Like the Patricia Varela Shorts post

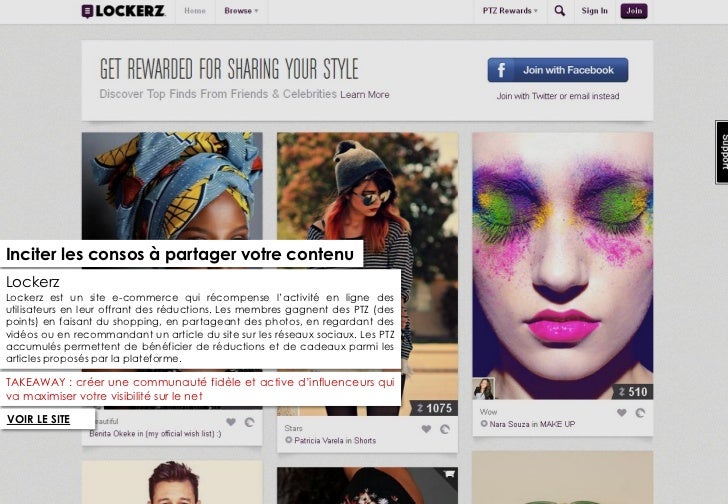coord(426,429)
